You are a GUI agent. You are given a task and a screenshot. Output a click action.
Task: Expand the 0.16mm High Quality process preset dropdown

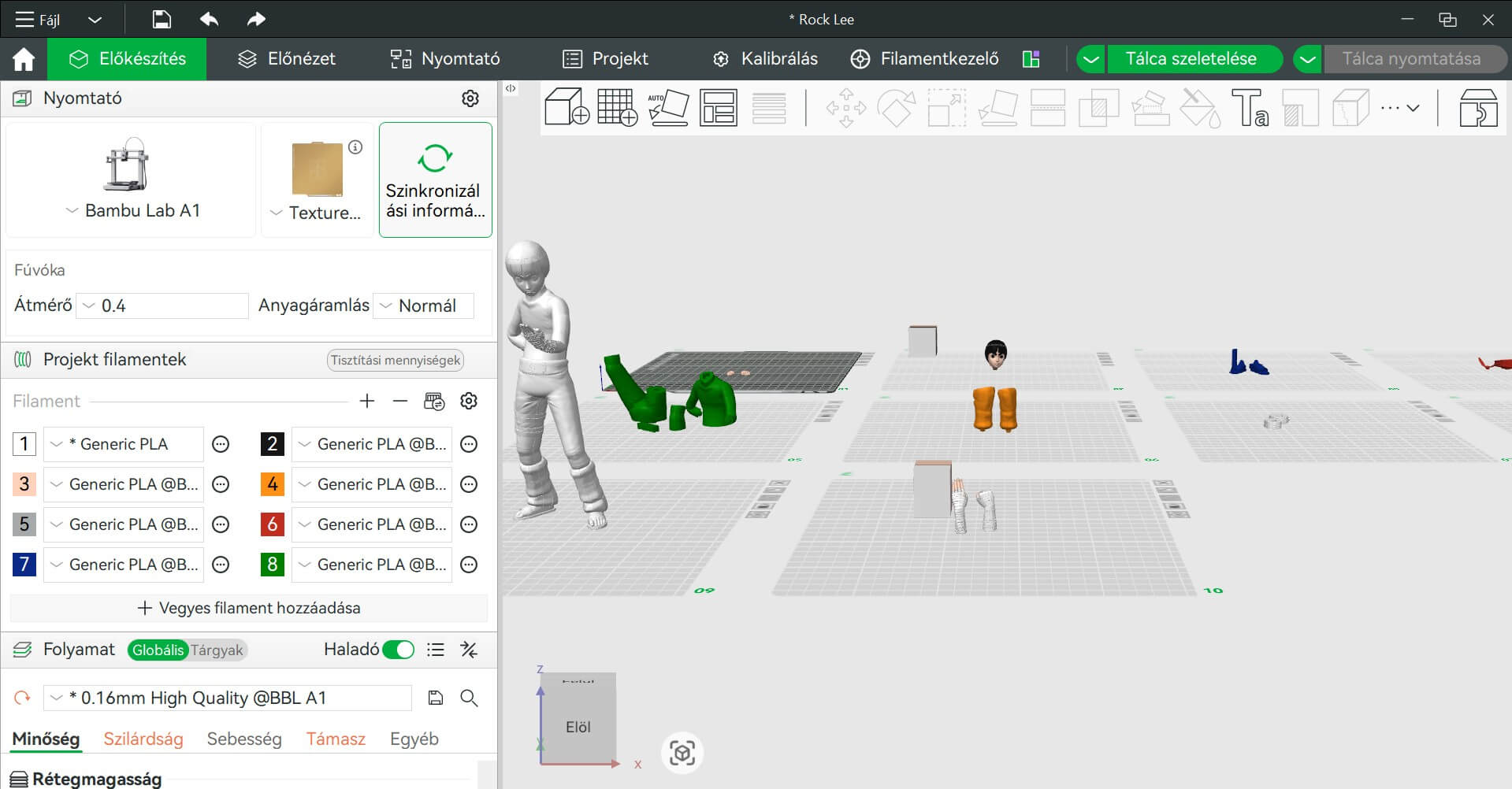click(x=228, y=698)
